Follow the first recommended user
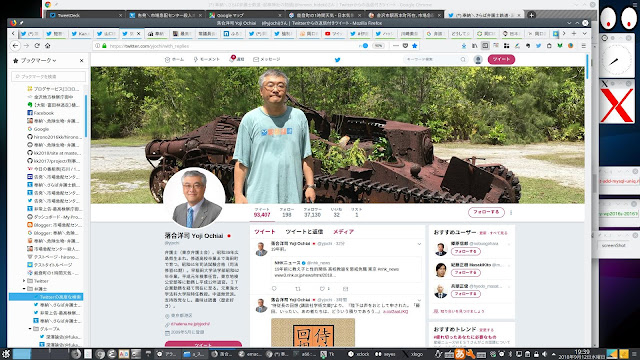 [465, 251]
